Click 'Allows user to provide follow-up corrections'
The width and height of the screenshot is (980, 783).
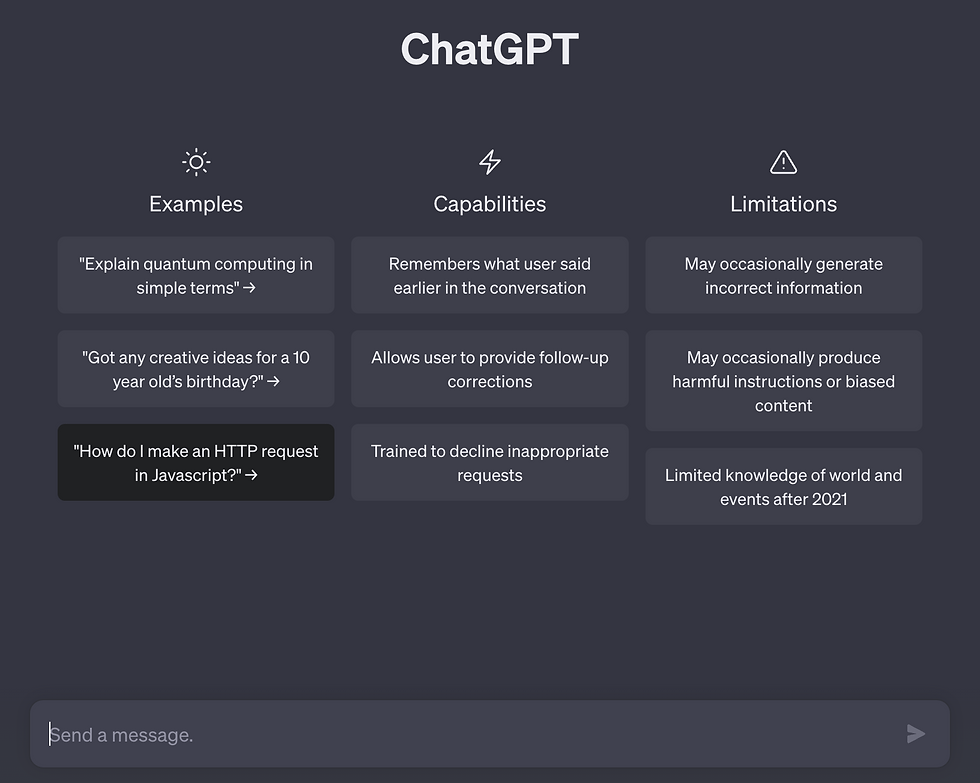coord(490,369)
